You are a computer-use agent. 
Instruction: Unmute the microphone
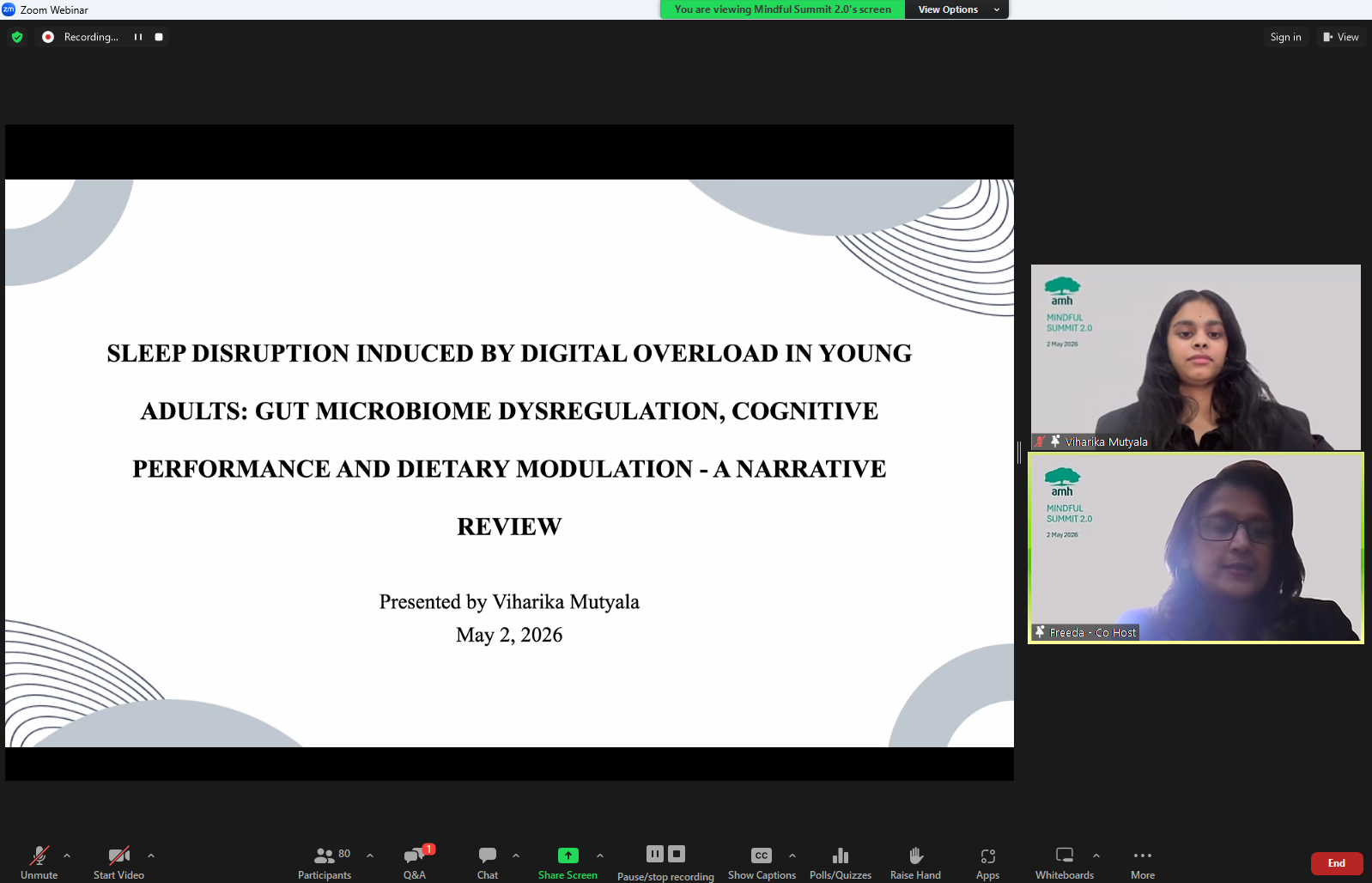[39, 862]
